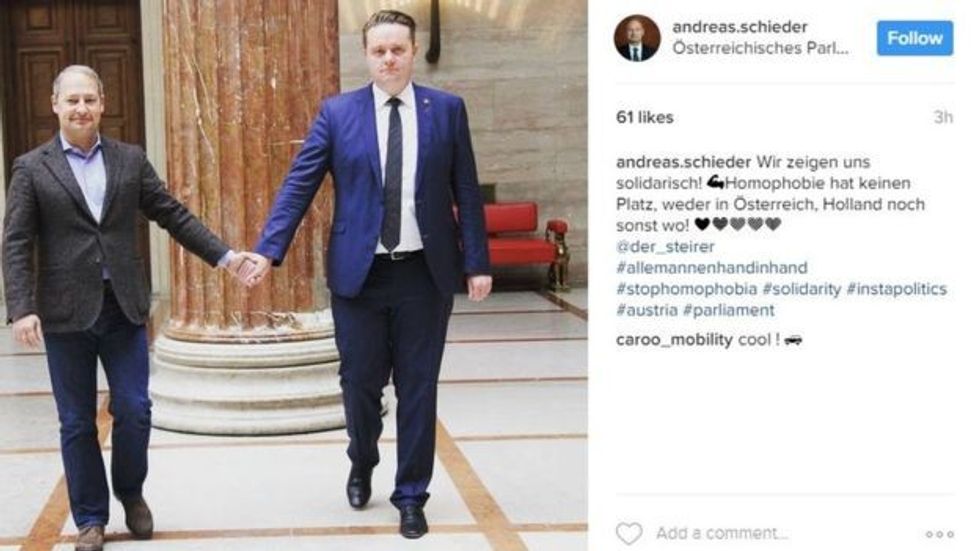The height and width of the screenshot is (551, 980).
Task: Click the heart like icon
Action: pos(629,534)
